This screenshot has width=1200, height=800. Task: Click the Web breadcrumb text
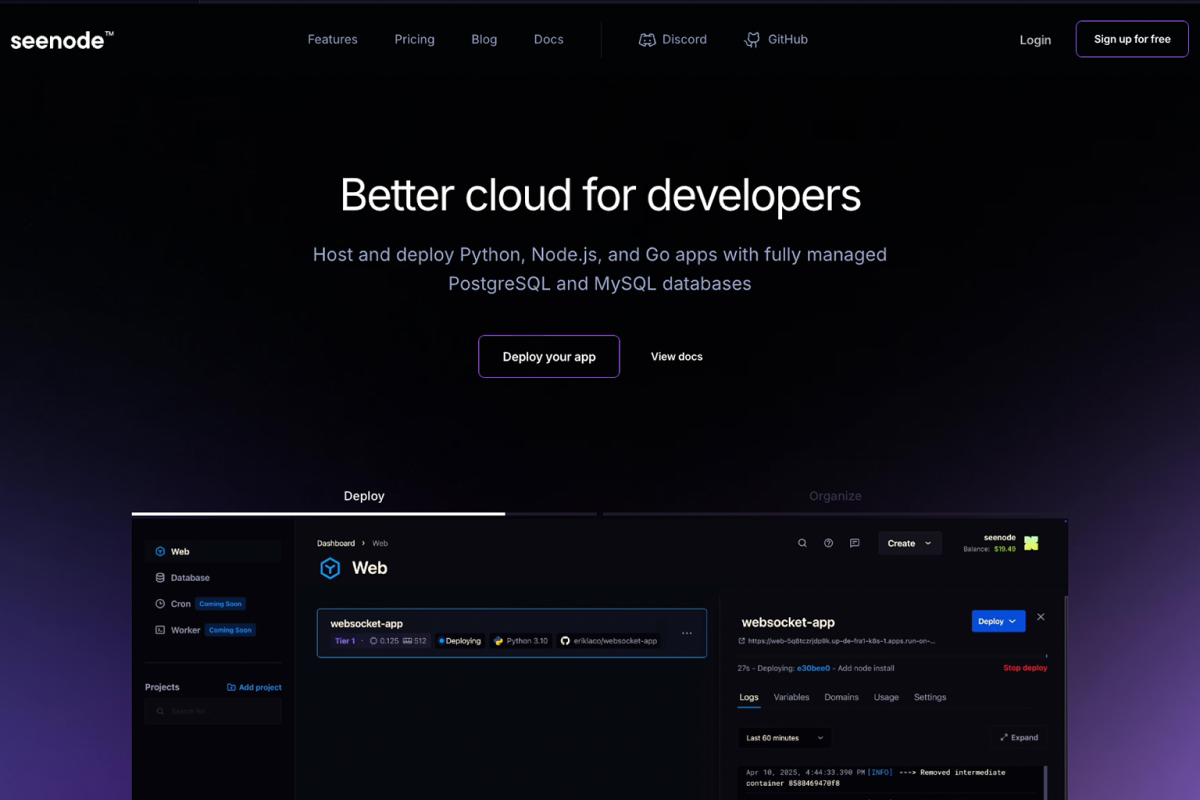(380, 543)
